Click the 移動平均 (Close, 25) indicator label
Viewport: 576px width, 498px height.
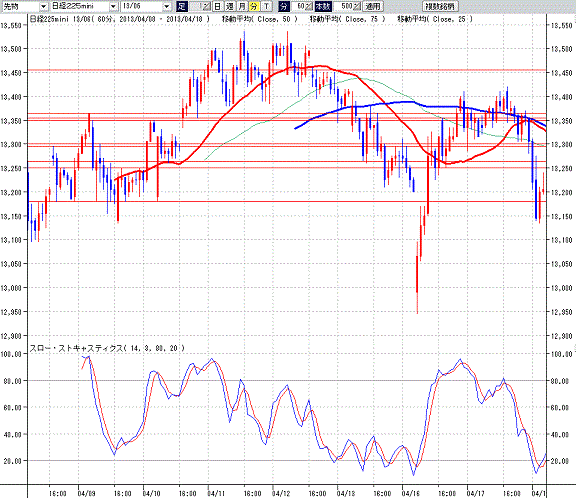point(435,19)
